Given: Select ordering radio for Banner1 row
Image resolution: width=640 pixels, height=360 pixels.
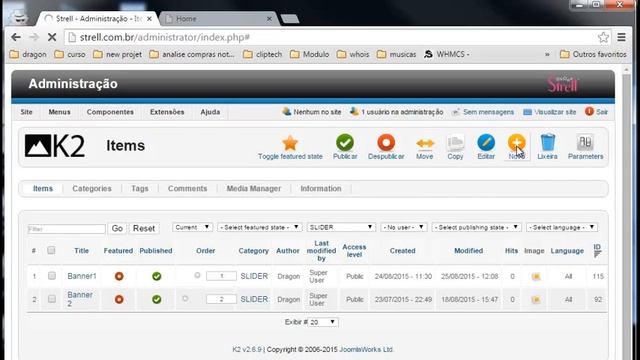Looking at the screenshot, I should point(197,276).
